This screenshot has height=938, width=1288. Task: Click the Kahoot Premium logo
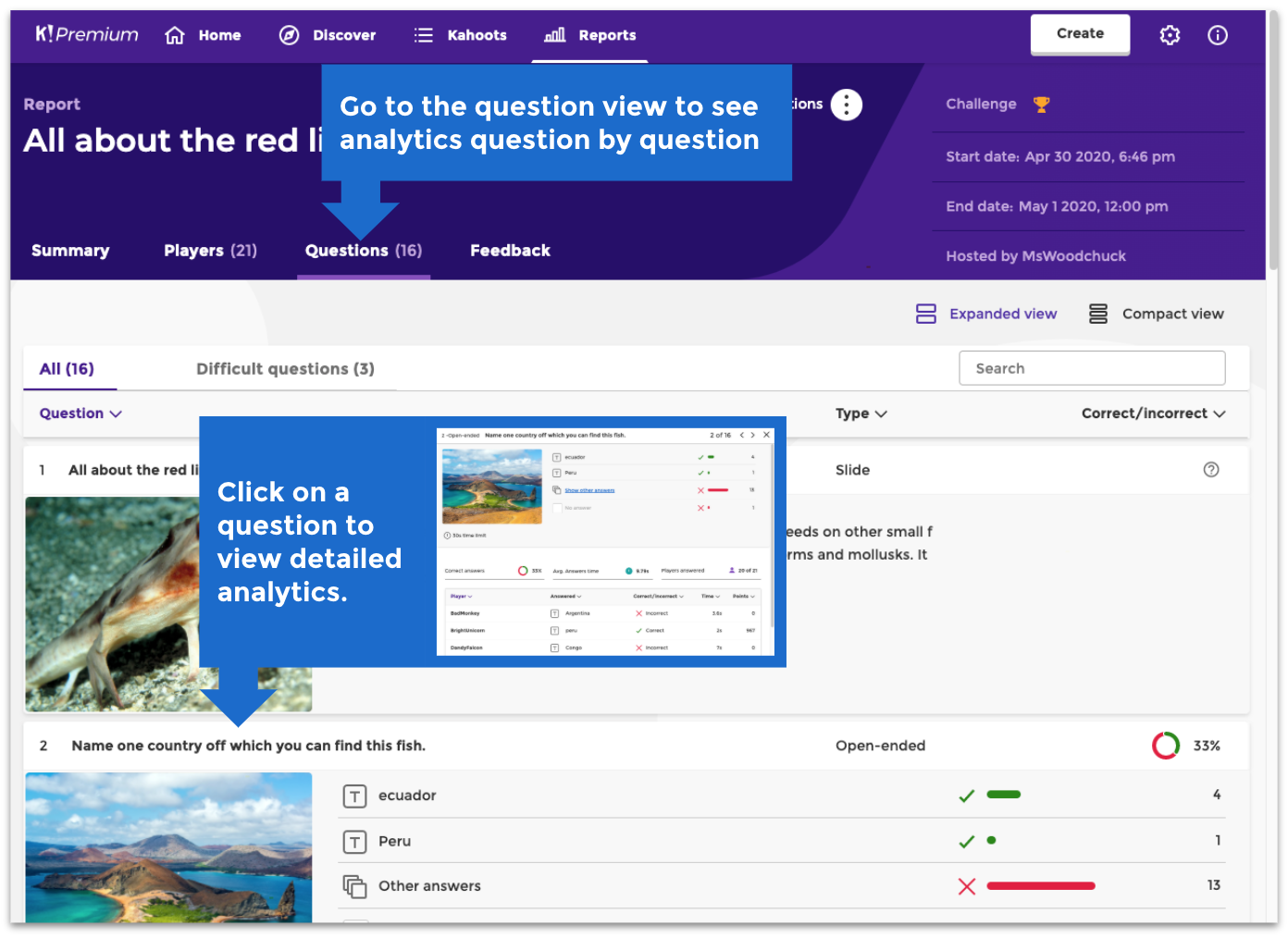(87, 34)
